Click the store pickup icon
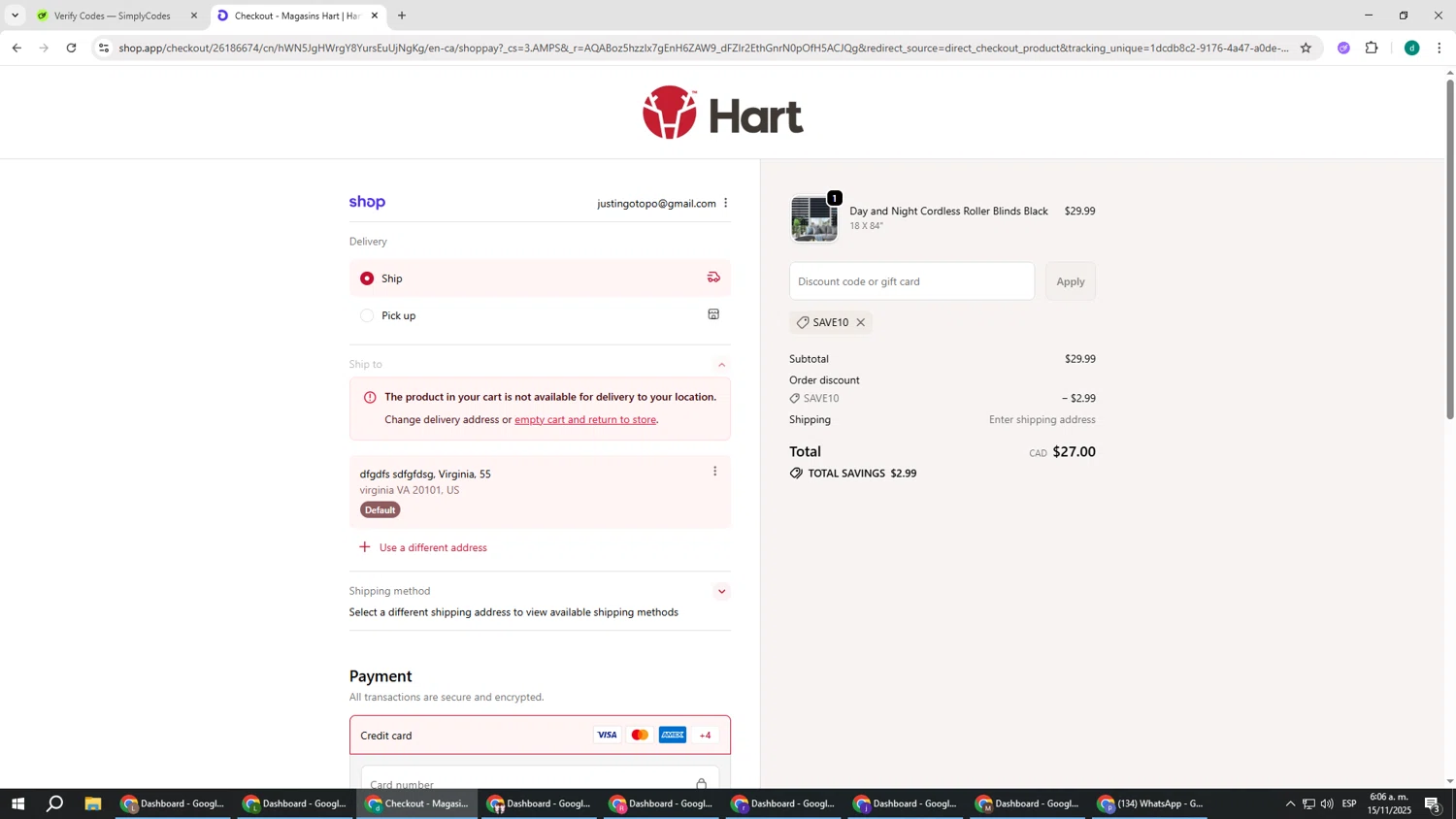The height and width of the screenshot is (819, 1456). [x=713, y=314]
